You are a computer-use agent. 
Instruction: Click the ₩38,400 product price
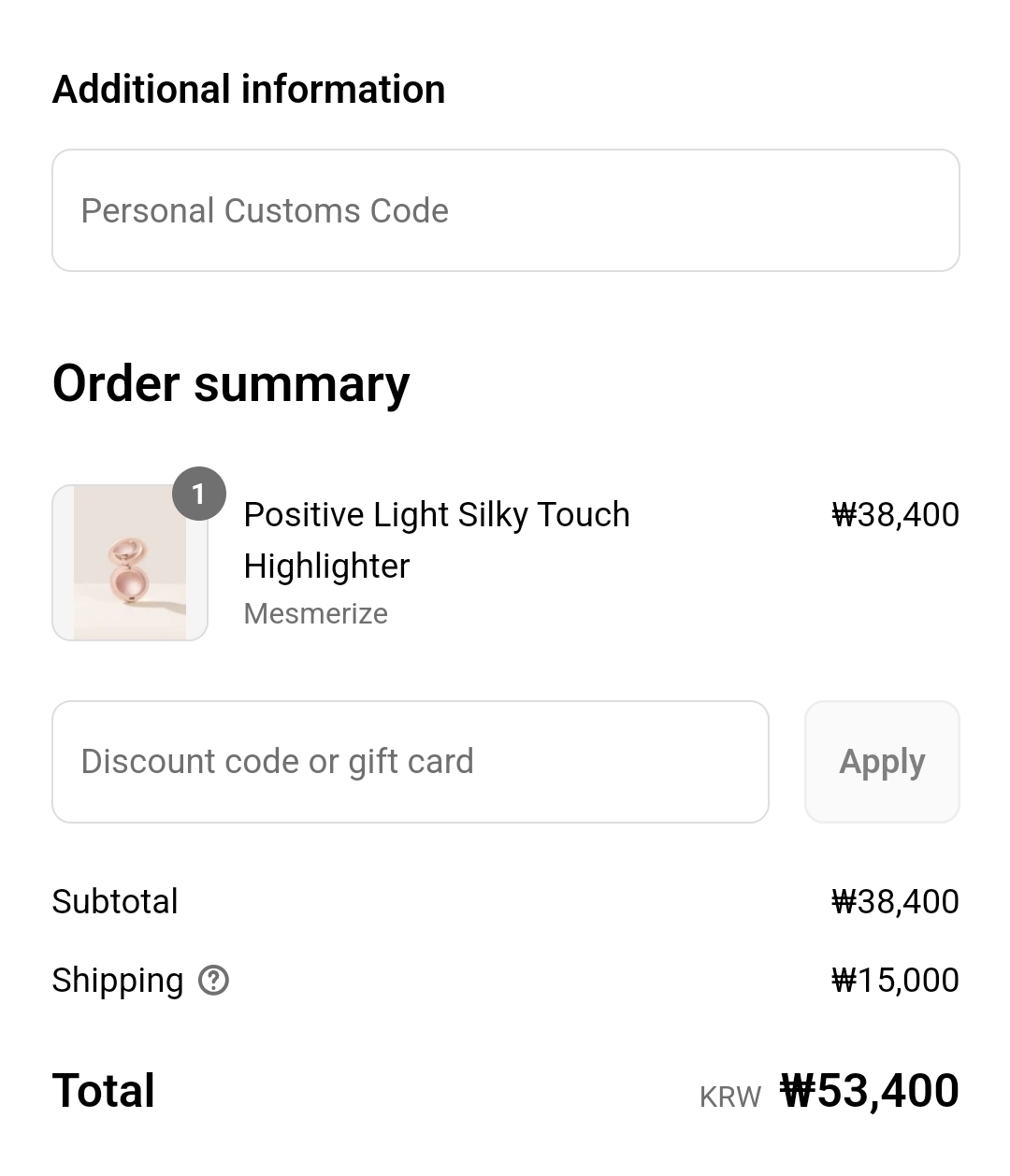tap(895, 515)
